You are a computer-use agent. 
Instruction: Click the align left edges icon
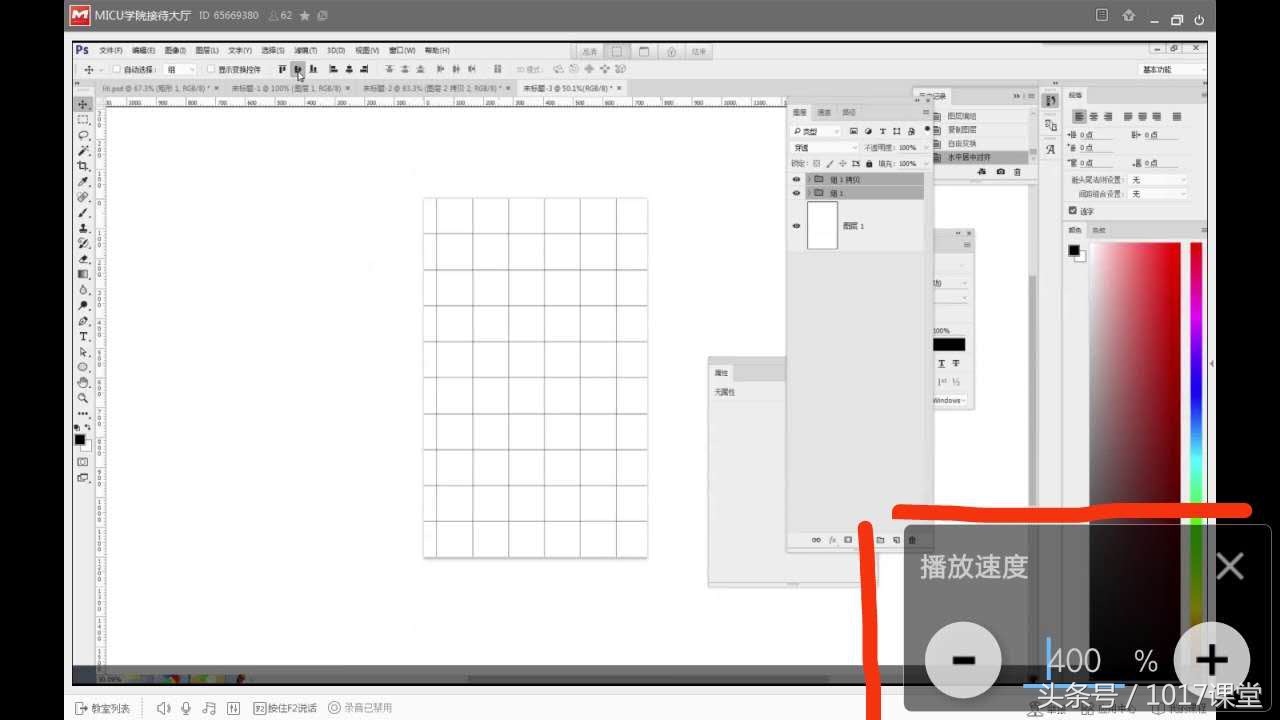333,69
